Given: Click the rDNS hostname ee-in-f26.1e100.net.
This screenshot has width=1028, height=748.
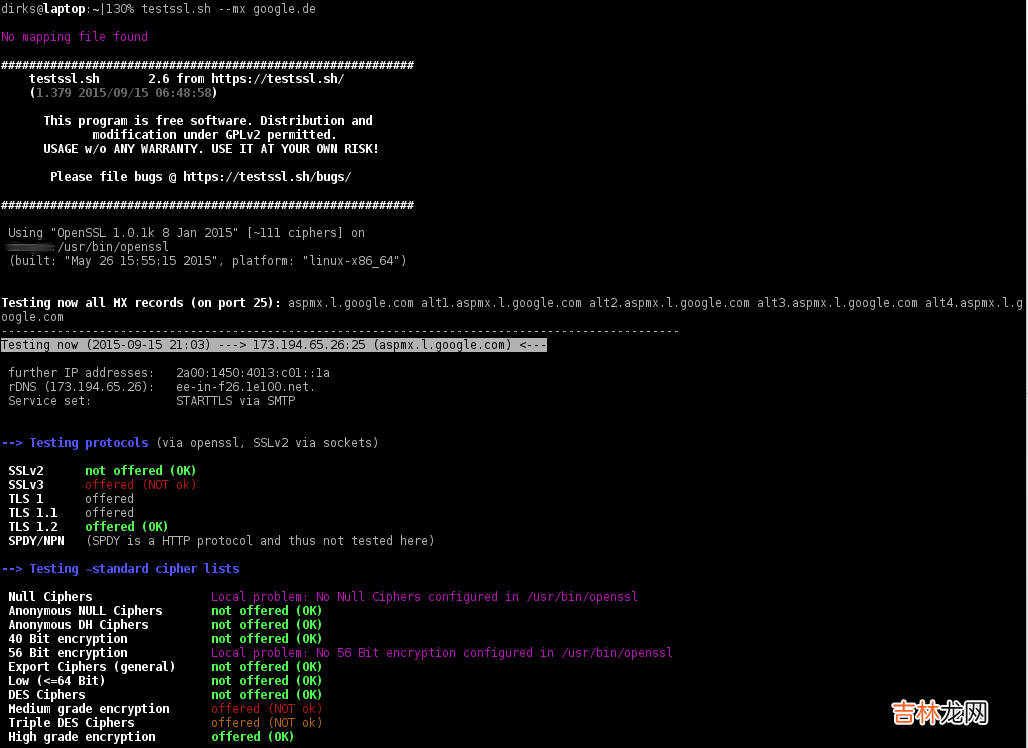Looking at the screenshot, I should click(245, 387).
